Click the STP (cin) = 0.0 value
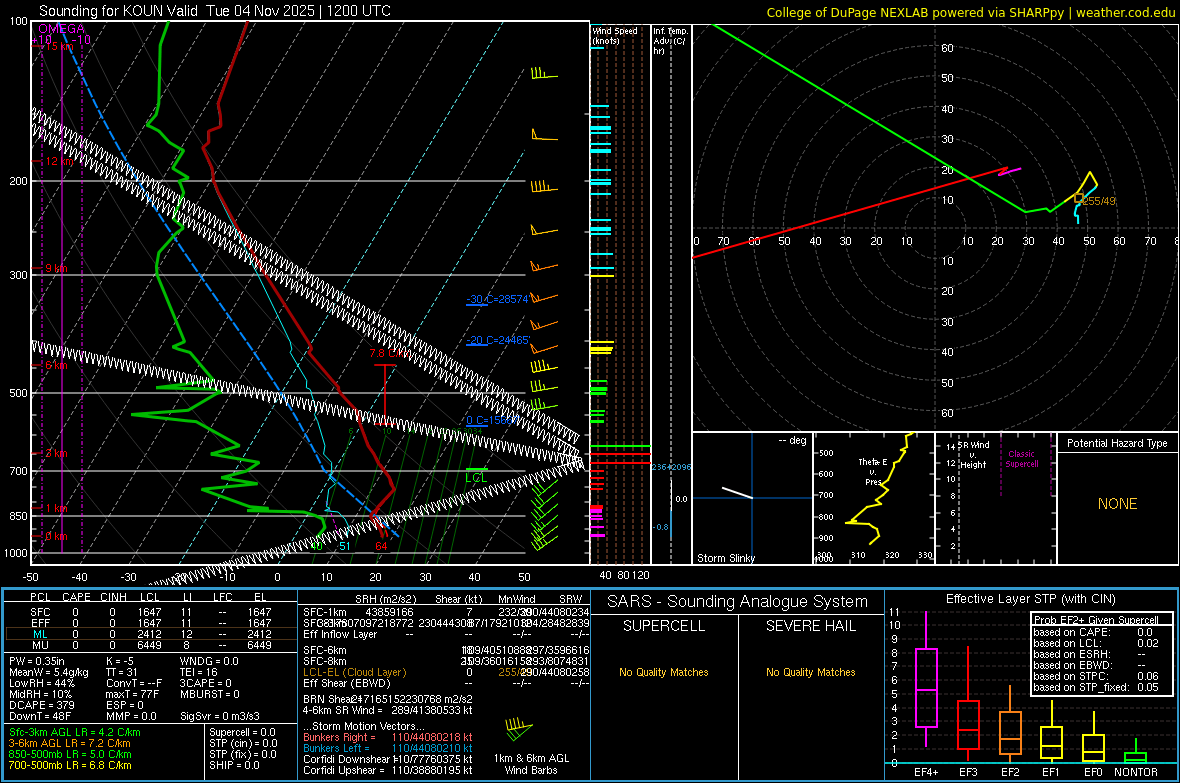The image size is (1180, 783). (x=243, y=743)
